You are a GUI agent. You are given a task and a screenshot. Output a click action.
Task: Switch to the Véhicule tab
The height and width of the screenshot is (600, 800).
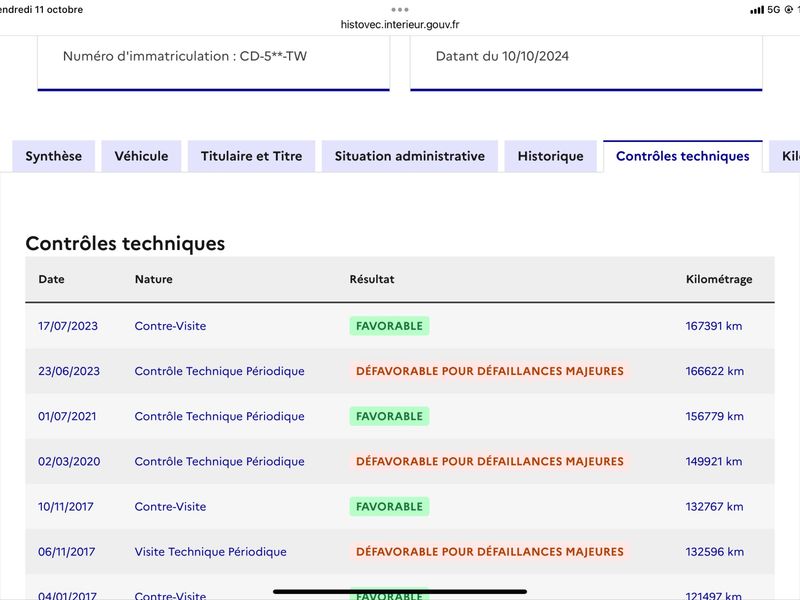(141, 156)
